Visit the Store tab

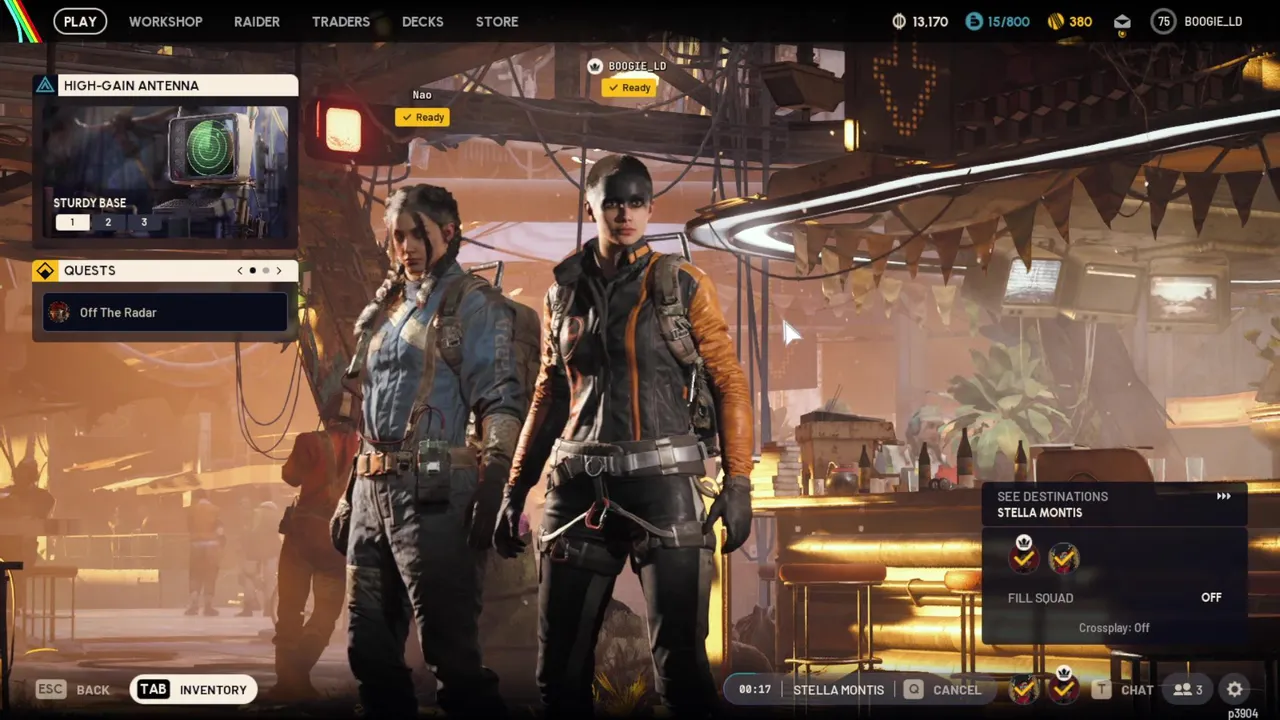point(497,21)
